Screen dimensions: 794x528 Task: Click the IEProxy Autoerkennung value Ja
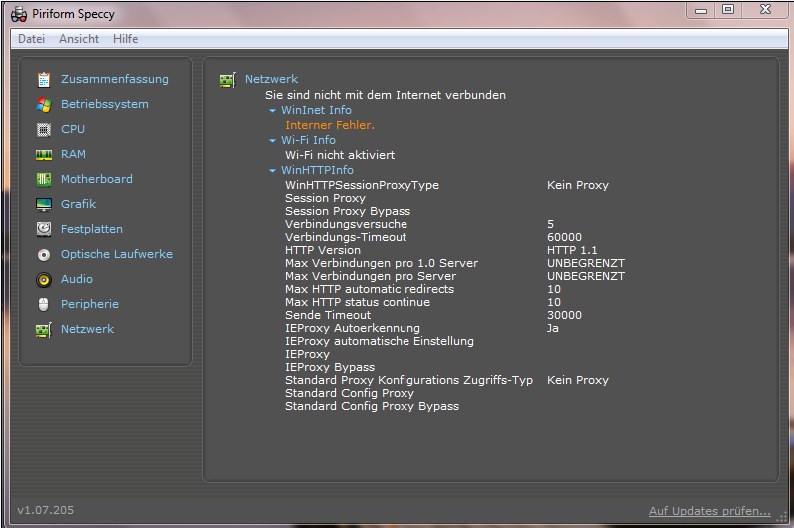point(552,328)
